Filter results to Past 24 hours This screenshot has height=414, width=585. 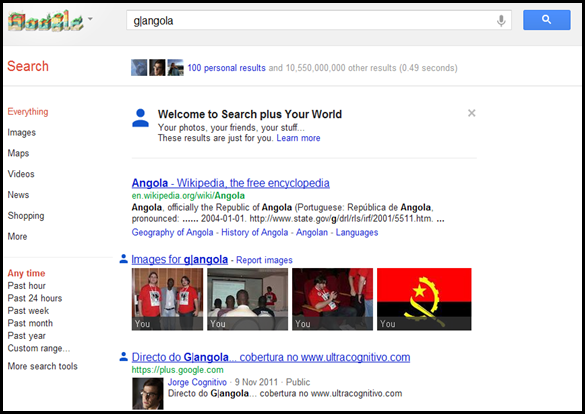[35, 298]
